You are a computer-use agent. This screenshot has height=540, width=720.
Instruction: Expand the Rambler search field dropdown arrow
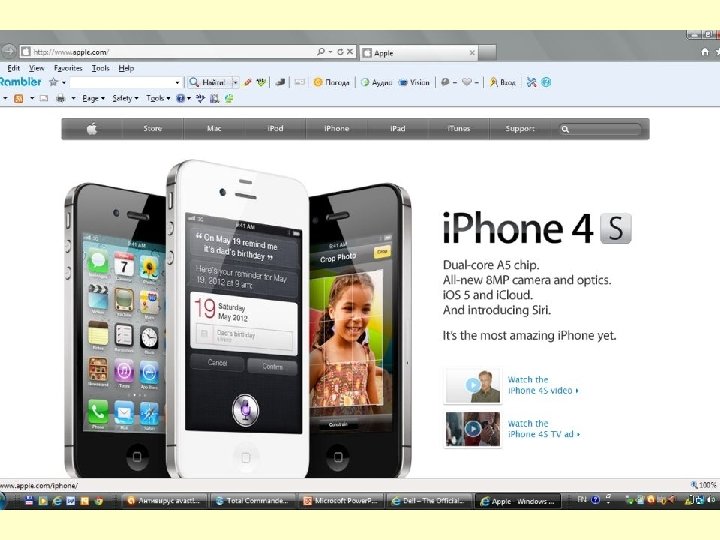[x=177, y=83]
